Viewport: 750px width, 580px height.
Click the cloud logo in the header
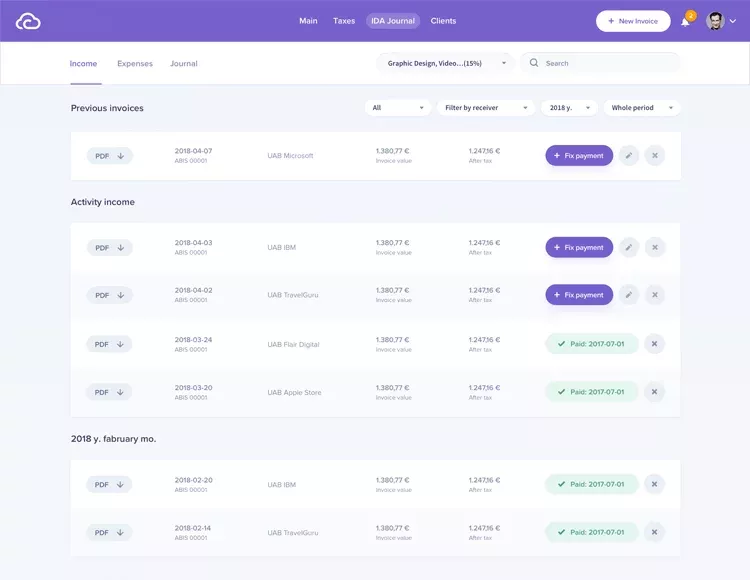tap(28, 21)
